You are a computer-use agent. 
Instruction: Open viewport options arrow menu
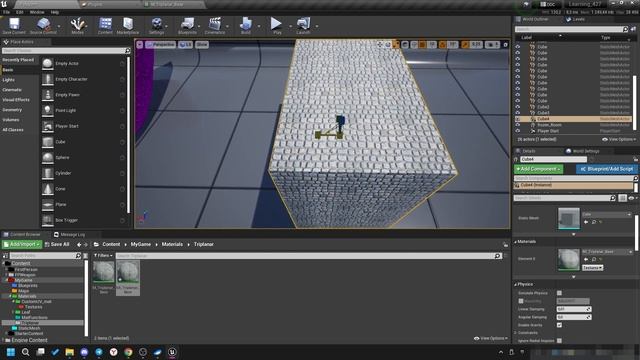click(x=140, y=44)
